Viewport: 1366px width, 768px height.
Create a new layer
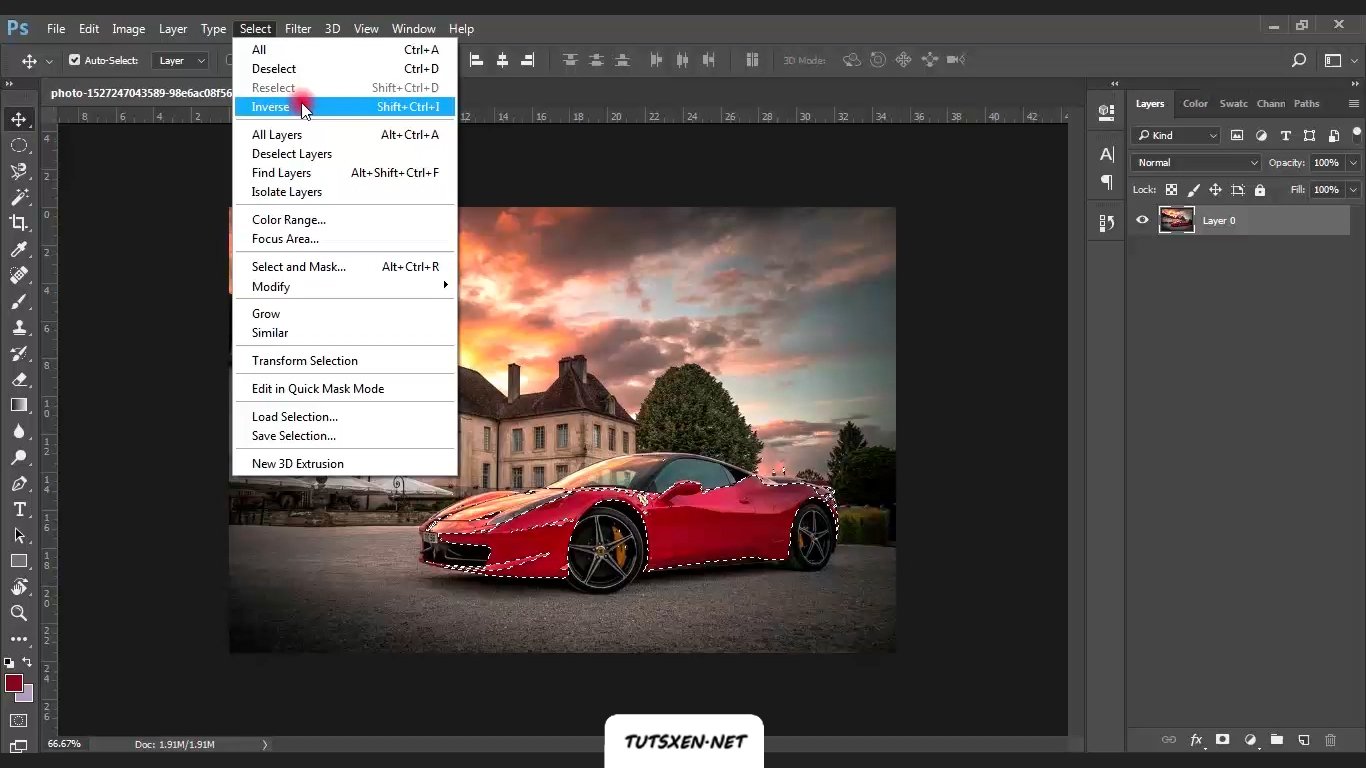pyautogui.click(x=1304, y=740)
